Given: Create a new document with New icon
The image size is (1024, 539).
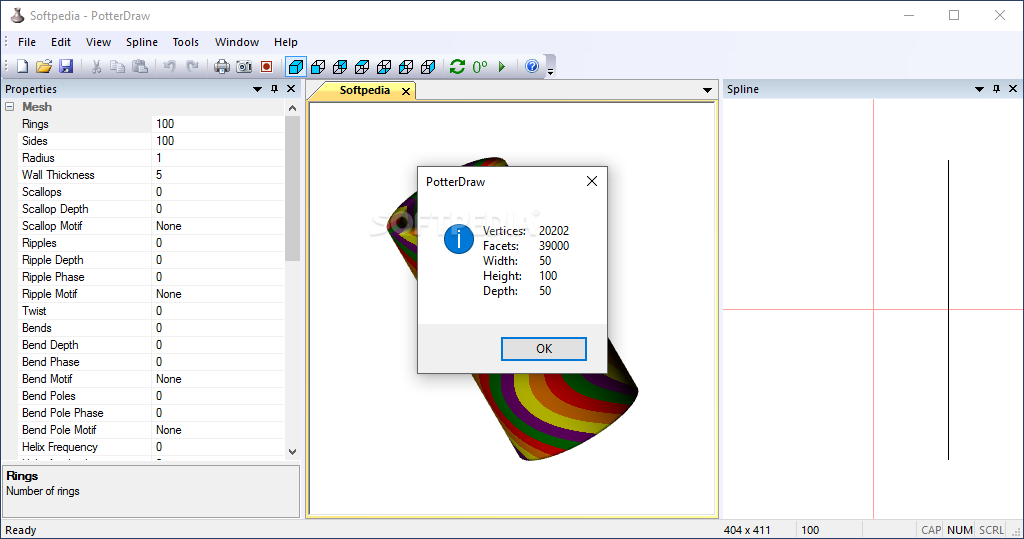Looking at the screenshot, I should (x=23, y=66).
